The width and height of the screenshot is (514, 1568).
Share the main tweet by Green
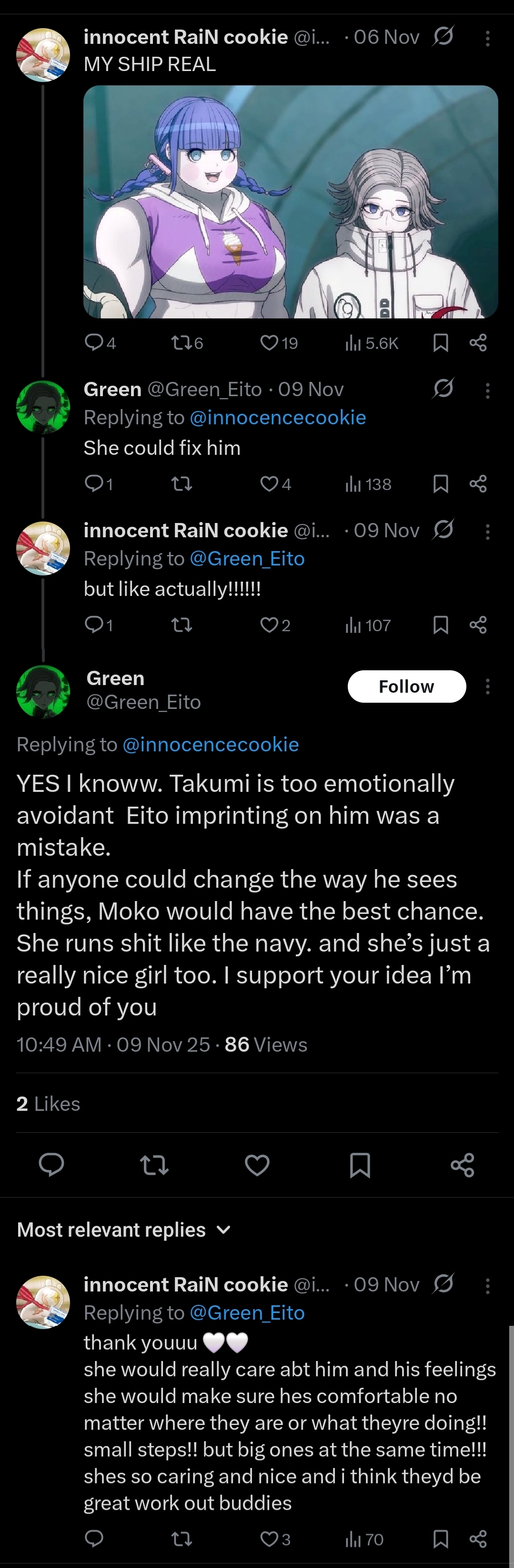tap(462, 1164)
